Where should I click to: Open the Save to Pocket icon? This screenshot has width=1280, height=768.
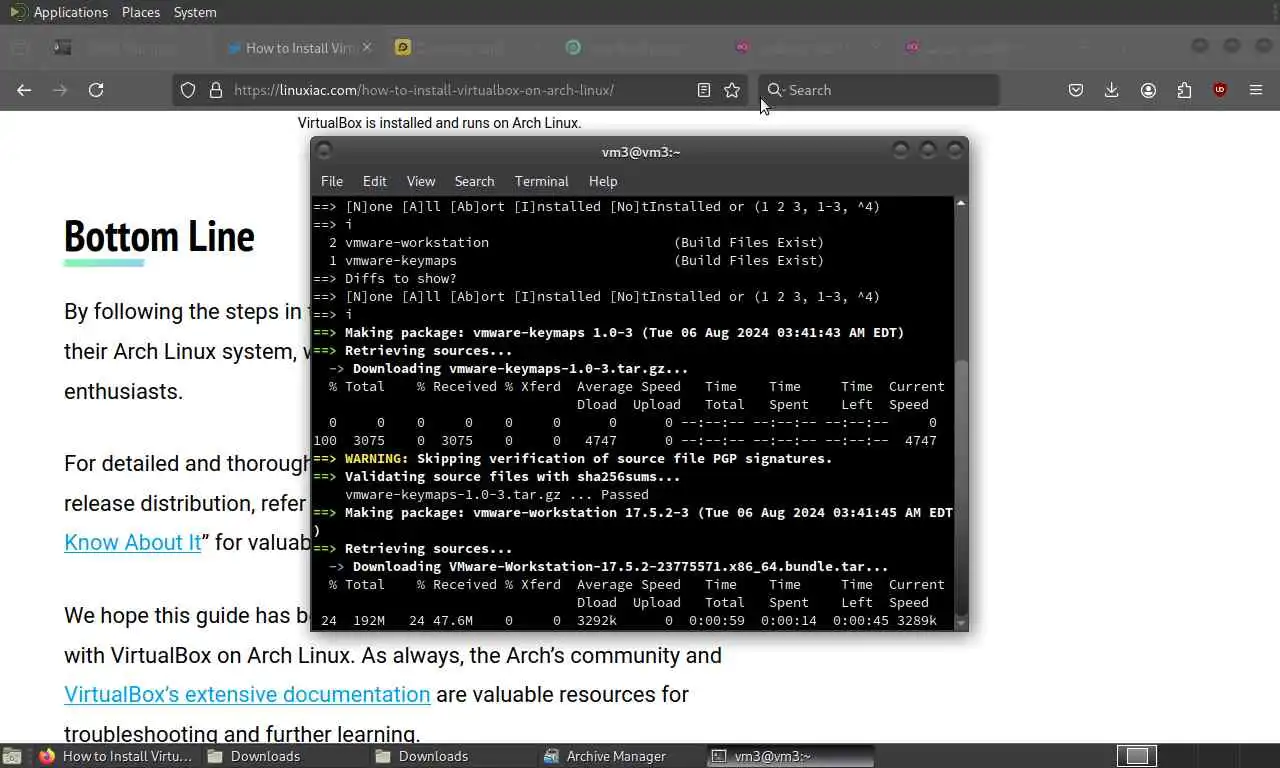coord(1076,90)
